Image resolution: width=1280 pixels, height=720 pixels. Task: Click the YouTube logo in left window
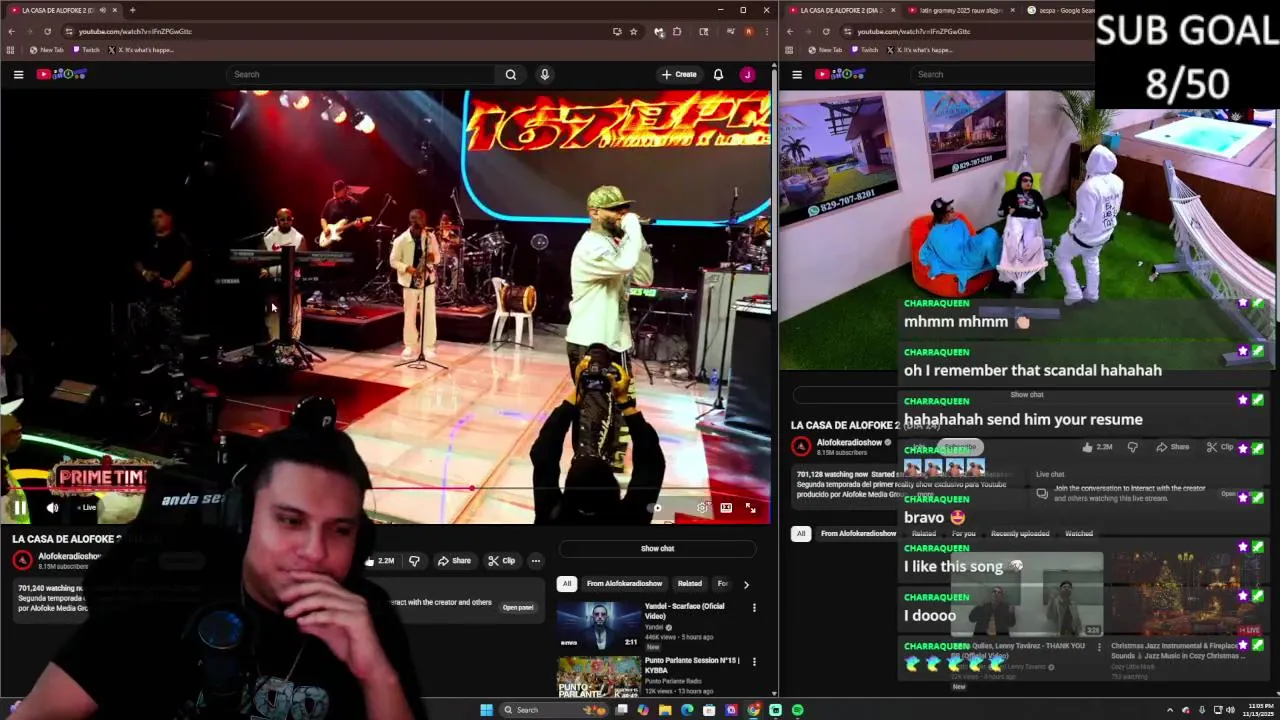[62, 74]
